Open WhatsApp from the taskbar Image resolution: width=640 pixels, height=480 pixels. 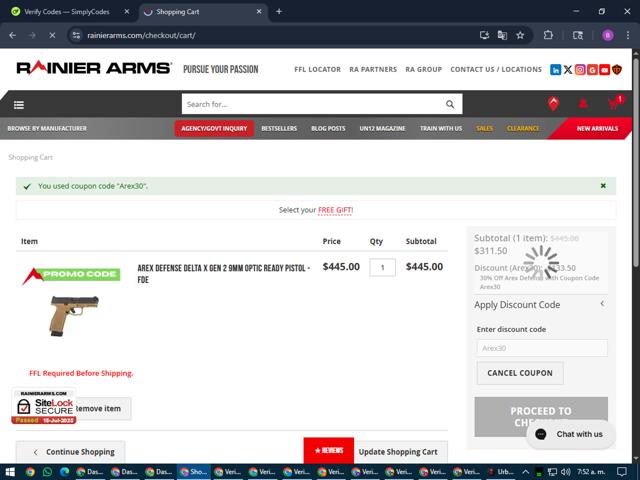coord(47,472)
